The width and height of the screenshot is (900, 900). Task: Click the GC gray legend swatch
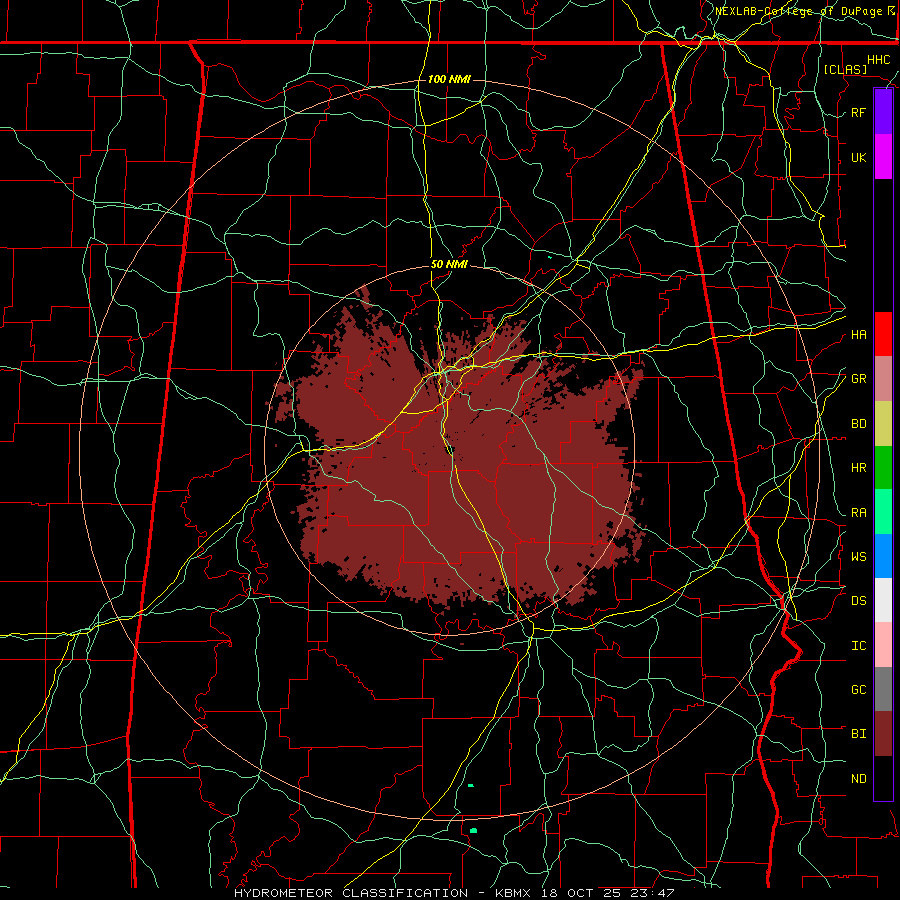pos(883,689)
